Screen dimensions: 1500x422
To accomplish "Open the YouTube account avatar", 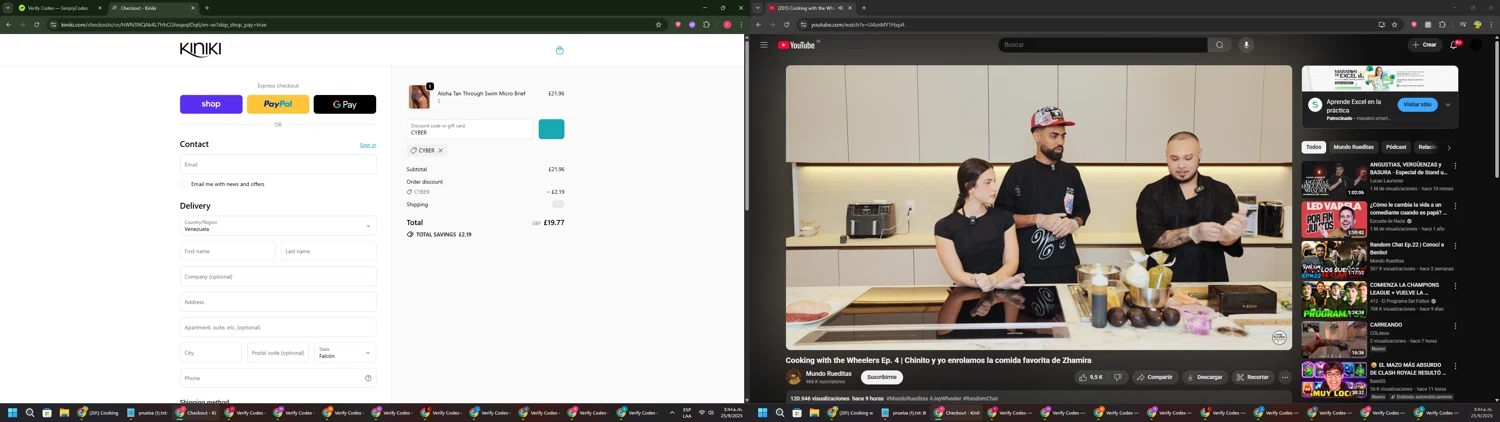I will (x=1476, y=45).
